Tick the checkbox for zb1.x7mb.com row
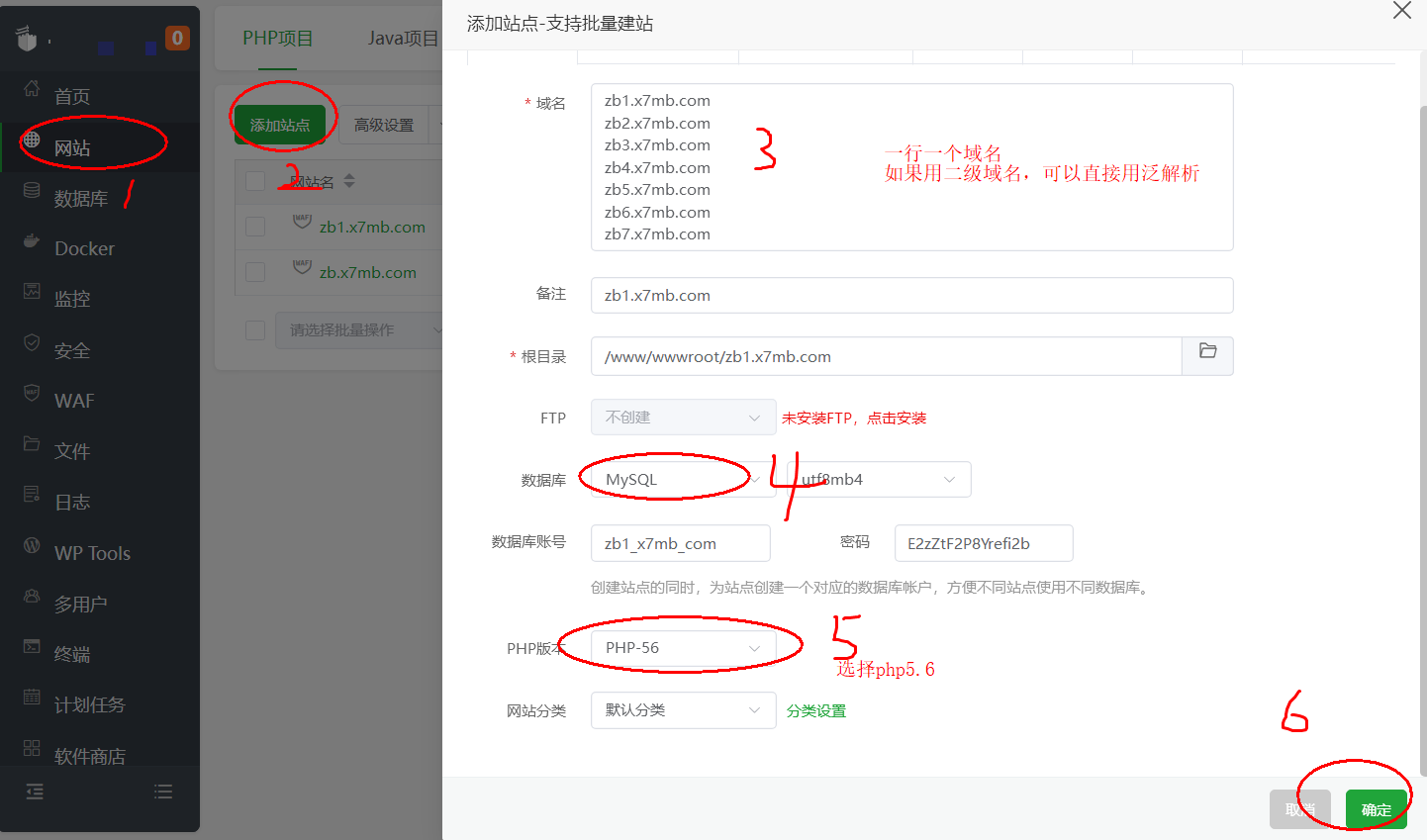This screenshot has height=840, width=1427. pos(255,227)
